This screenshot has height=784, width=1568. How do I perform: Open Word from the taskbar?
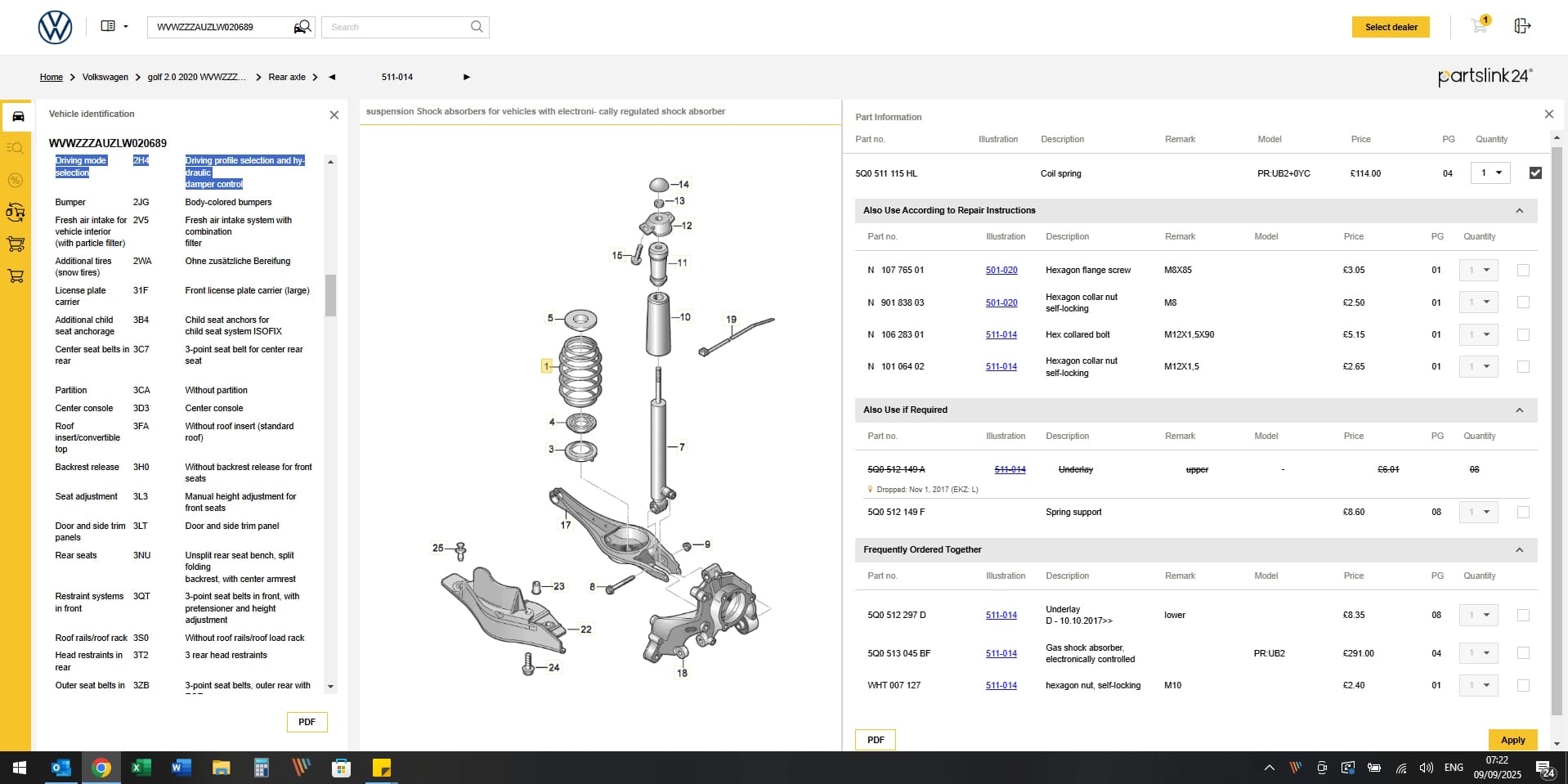coord(181,768)
